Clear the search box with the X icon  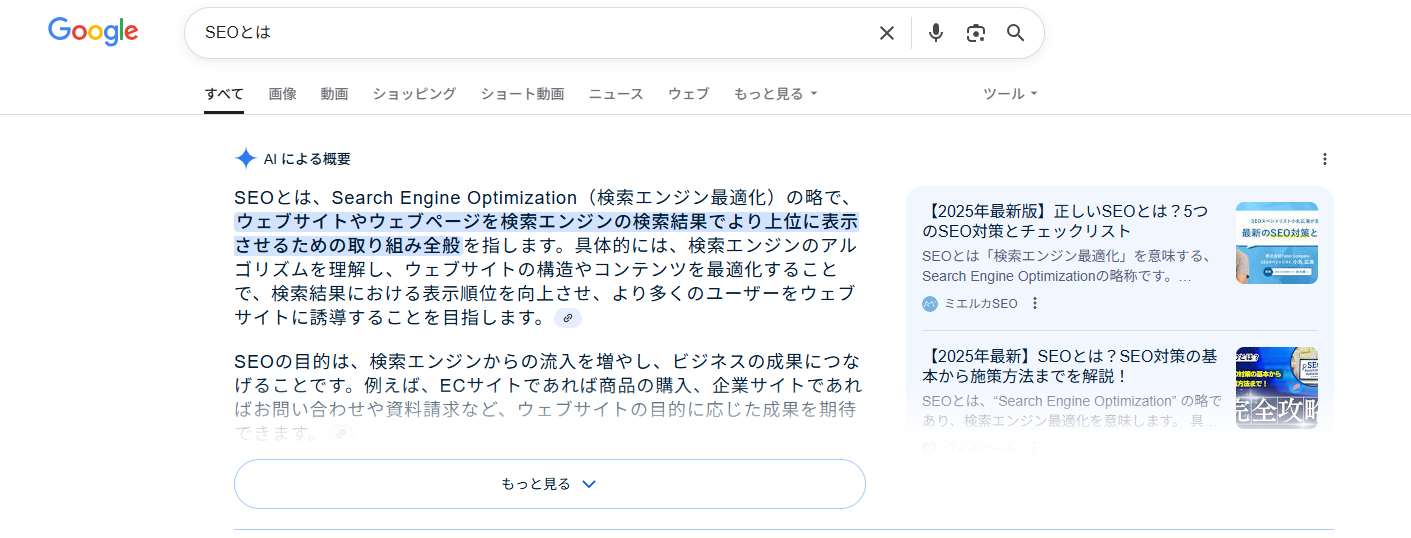pos(887,33)
